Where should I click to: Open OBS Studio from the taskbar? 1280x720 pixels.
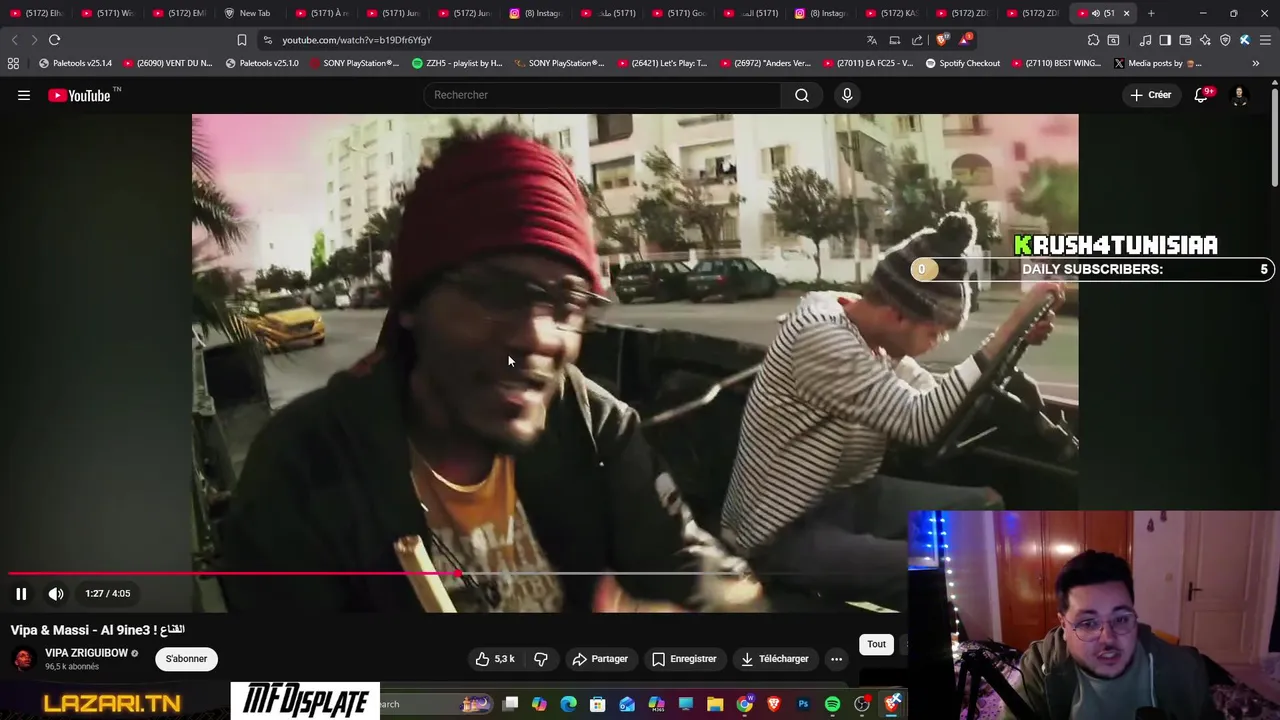pos(862,704)
